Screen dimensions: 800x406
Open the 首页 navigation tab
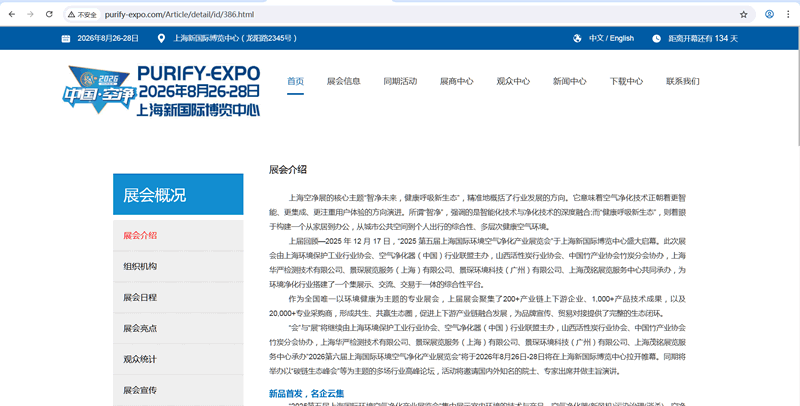point(295,81)
